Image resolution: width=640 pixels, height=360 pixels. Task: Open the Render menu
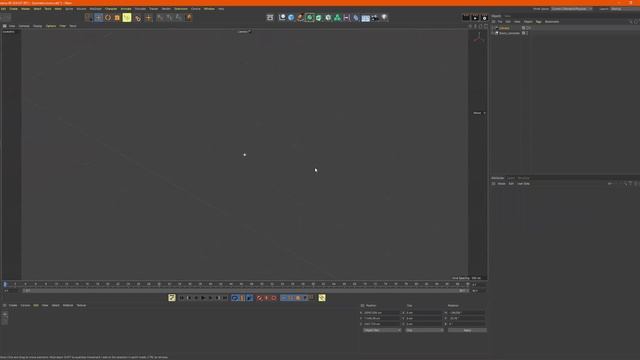click(x=166, y=9)
